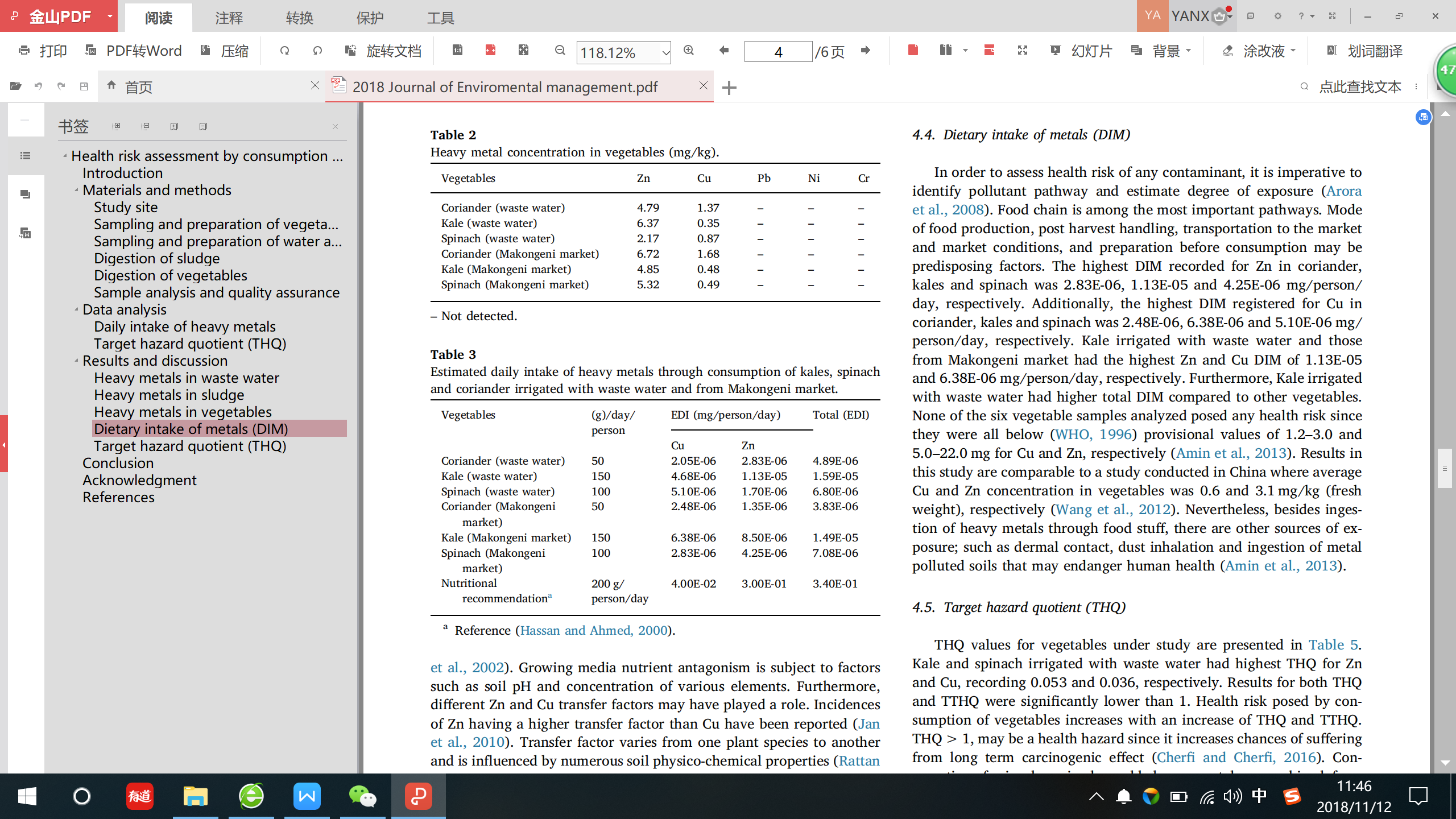Collapse the Results and discussion tree node

77,361
